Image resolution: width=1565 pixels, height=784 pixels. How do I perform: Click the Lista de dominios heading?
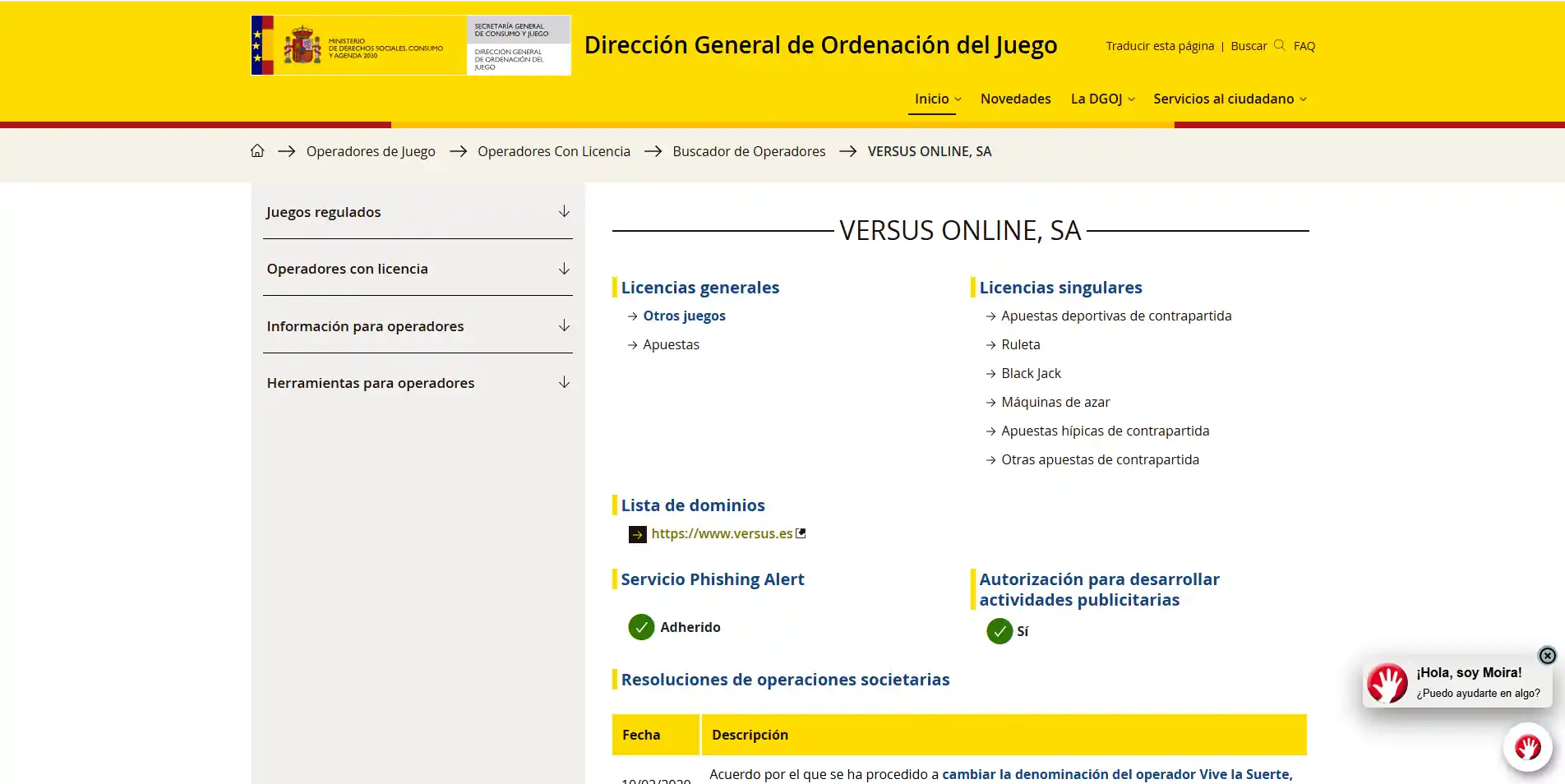pyautogui.click(x=693, y=505)
